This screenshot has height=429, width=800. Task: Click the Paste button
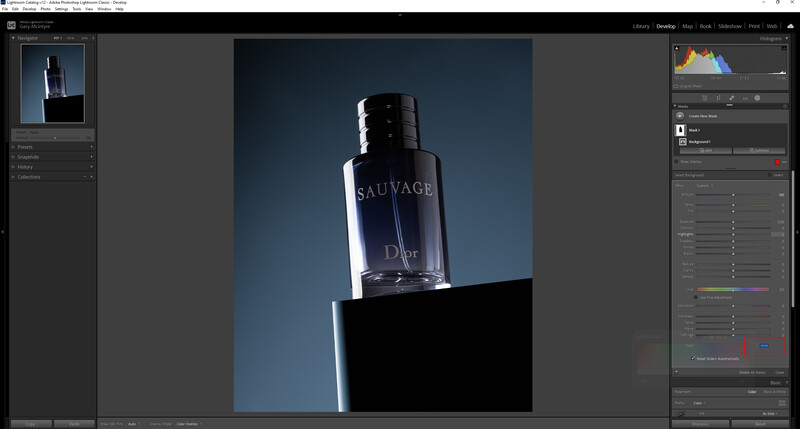[x=74, y=424]
